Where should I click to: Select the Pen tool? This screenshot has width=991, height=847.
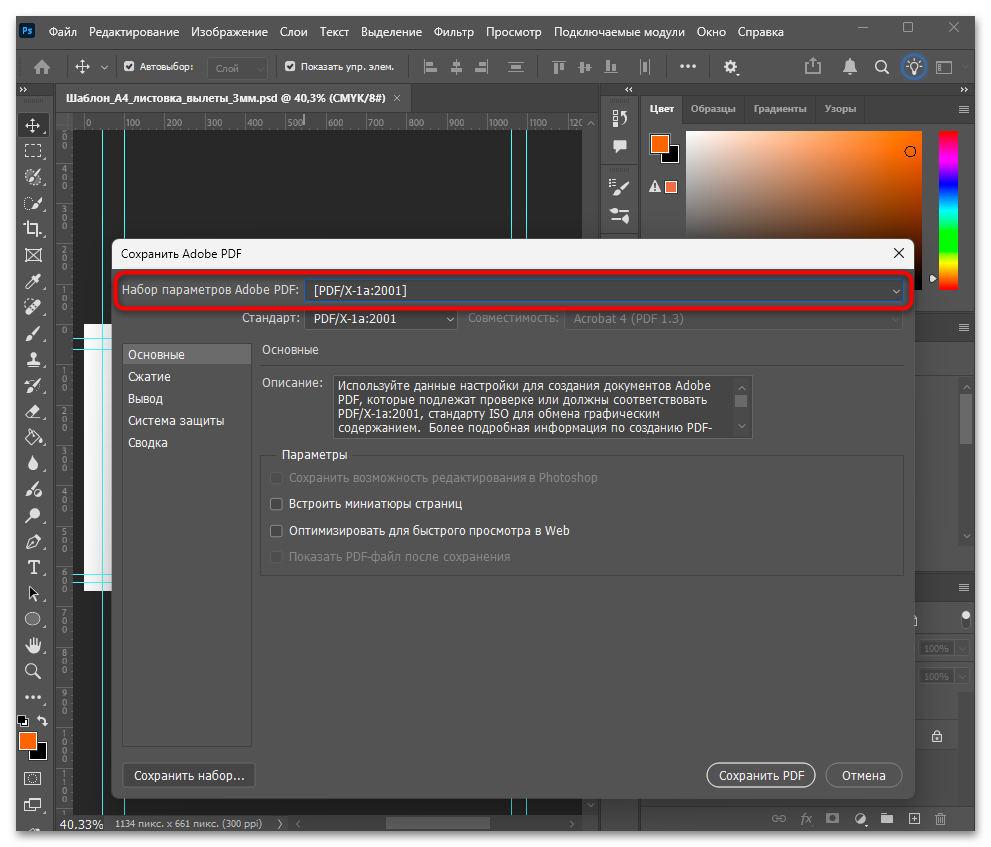[33, 542]
